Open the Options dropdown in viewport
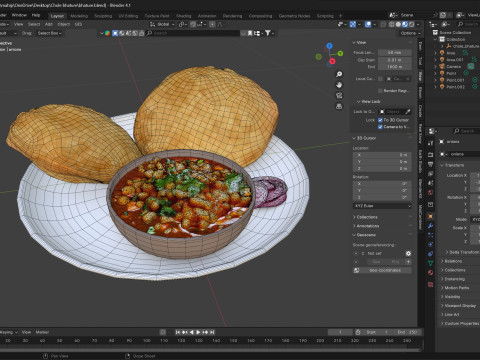The height and width of the screenshot is (360, 480). 410,33
